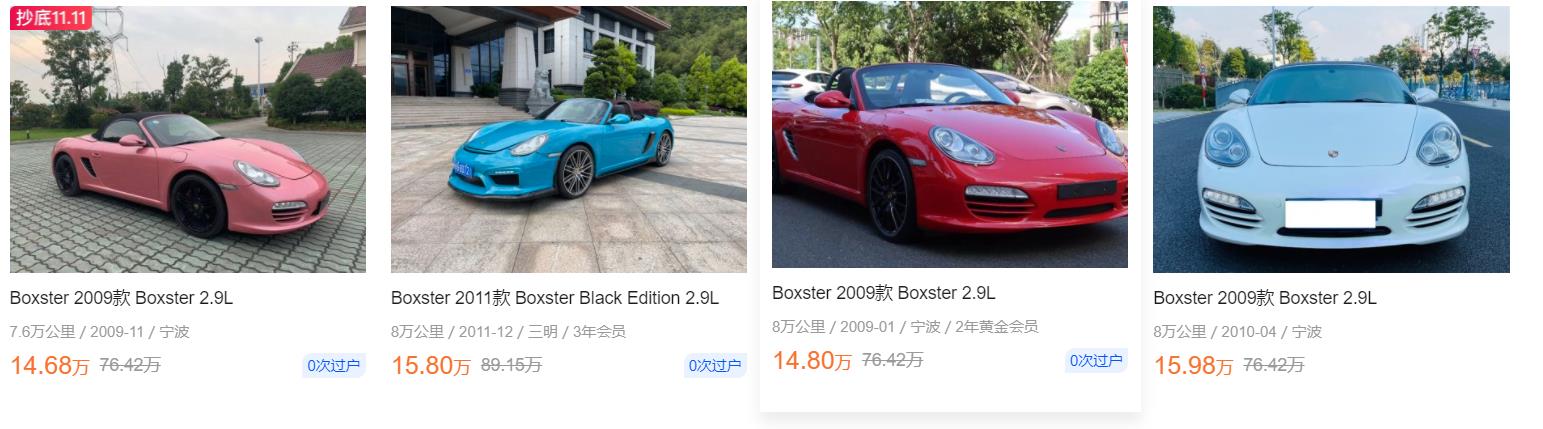Open title of the 15.98万 Boxster 2009款 listing
The image size is (1543, 429).
1265,298
